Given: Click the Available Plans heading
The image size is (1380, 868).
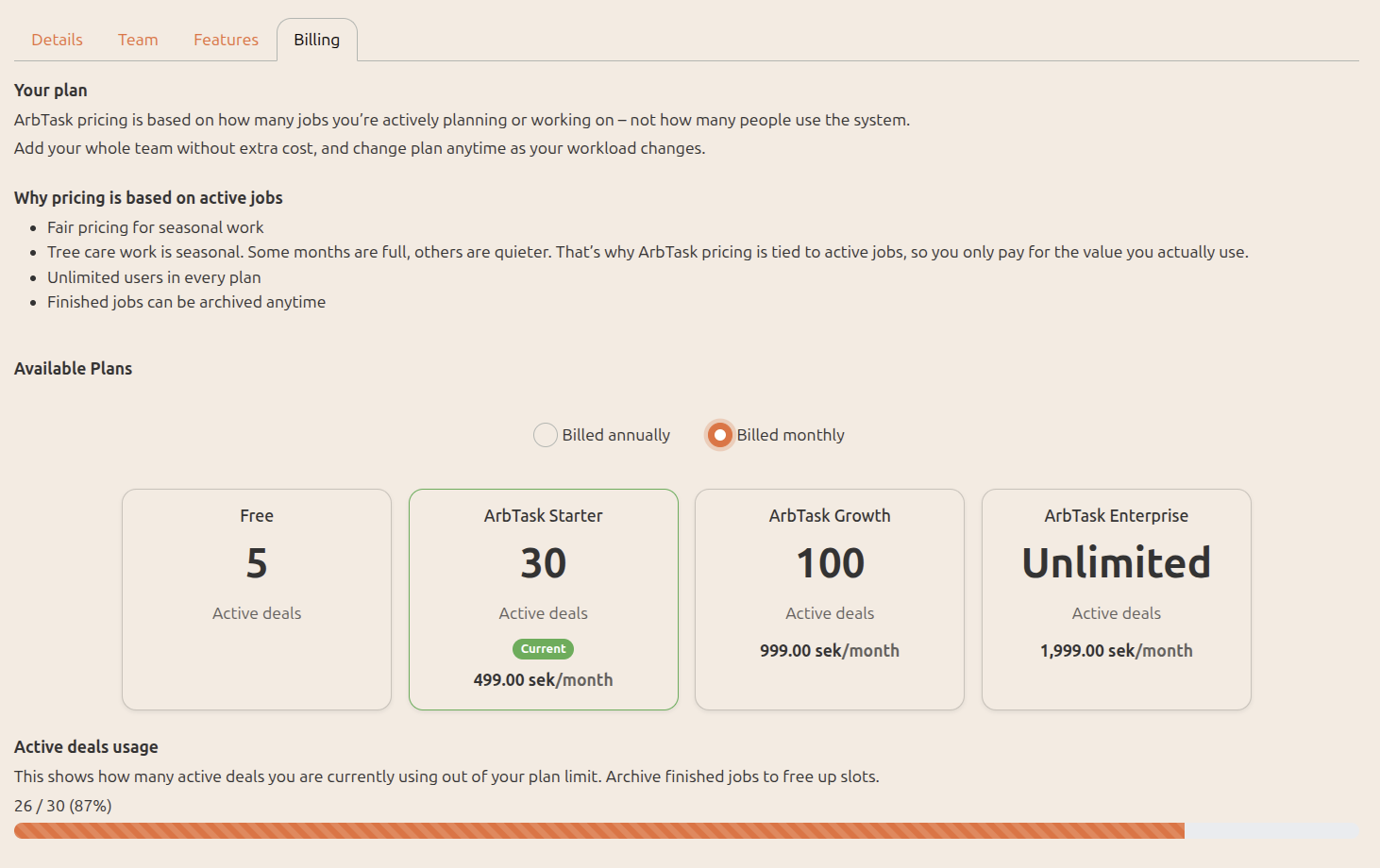Looking at the screenshot, I should coord(73,369).
